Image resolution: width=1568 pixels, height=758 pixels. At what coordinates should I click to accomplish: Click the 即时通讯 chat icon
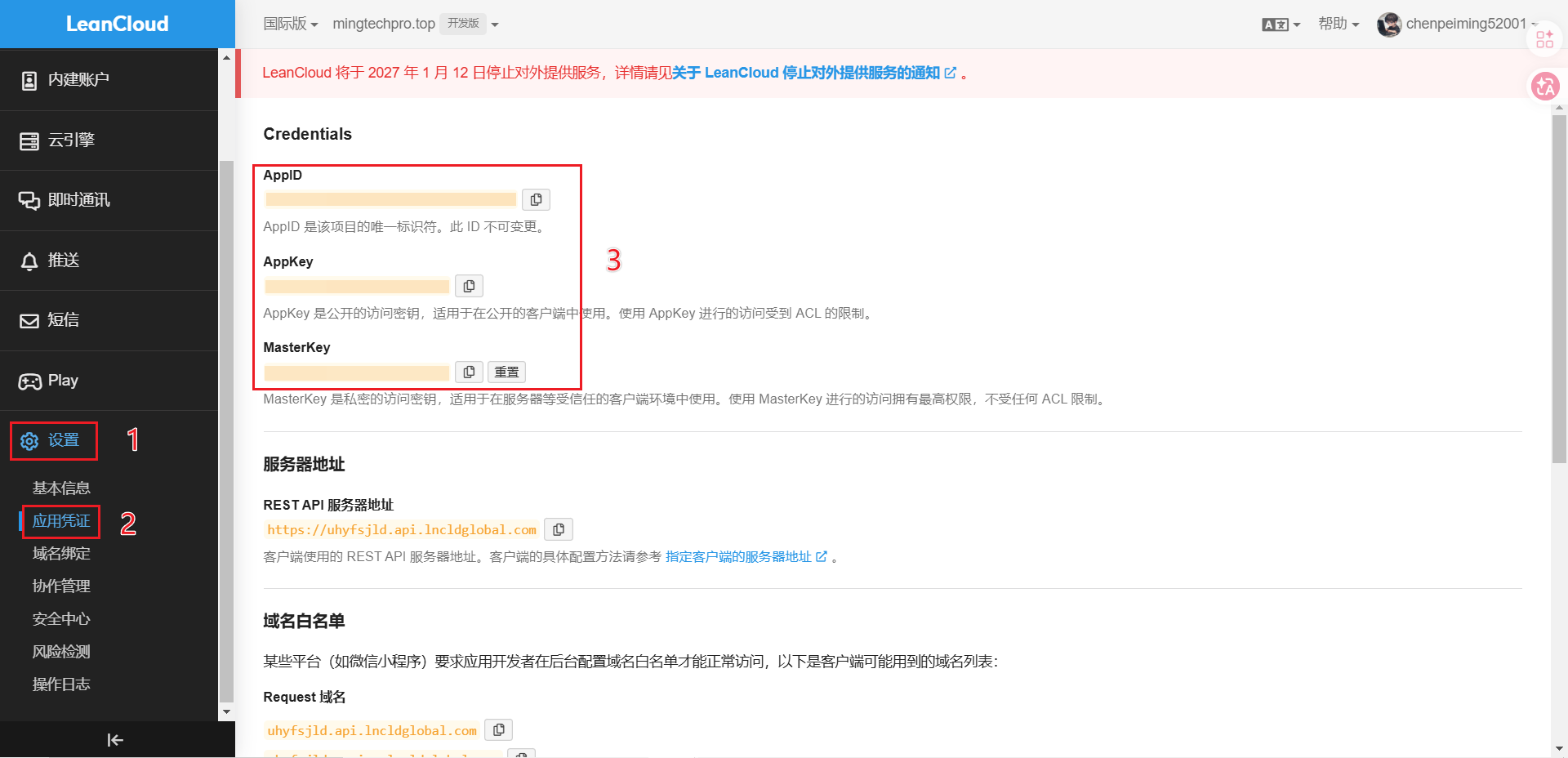click(29, 200)
